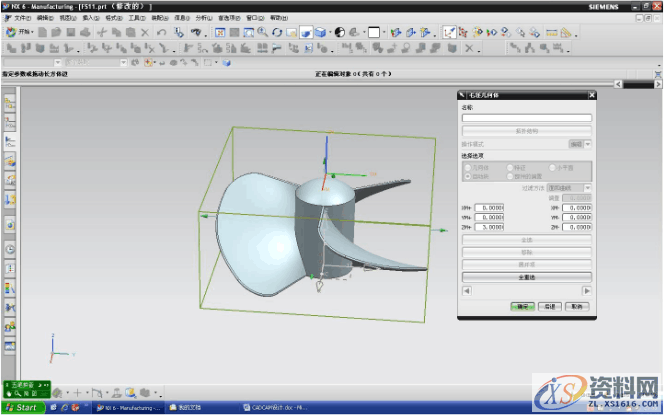Screen dimensions: 666x417
Task: Open the 帮助 (Help) menu
Action: click(x=277, y=18)
